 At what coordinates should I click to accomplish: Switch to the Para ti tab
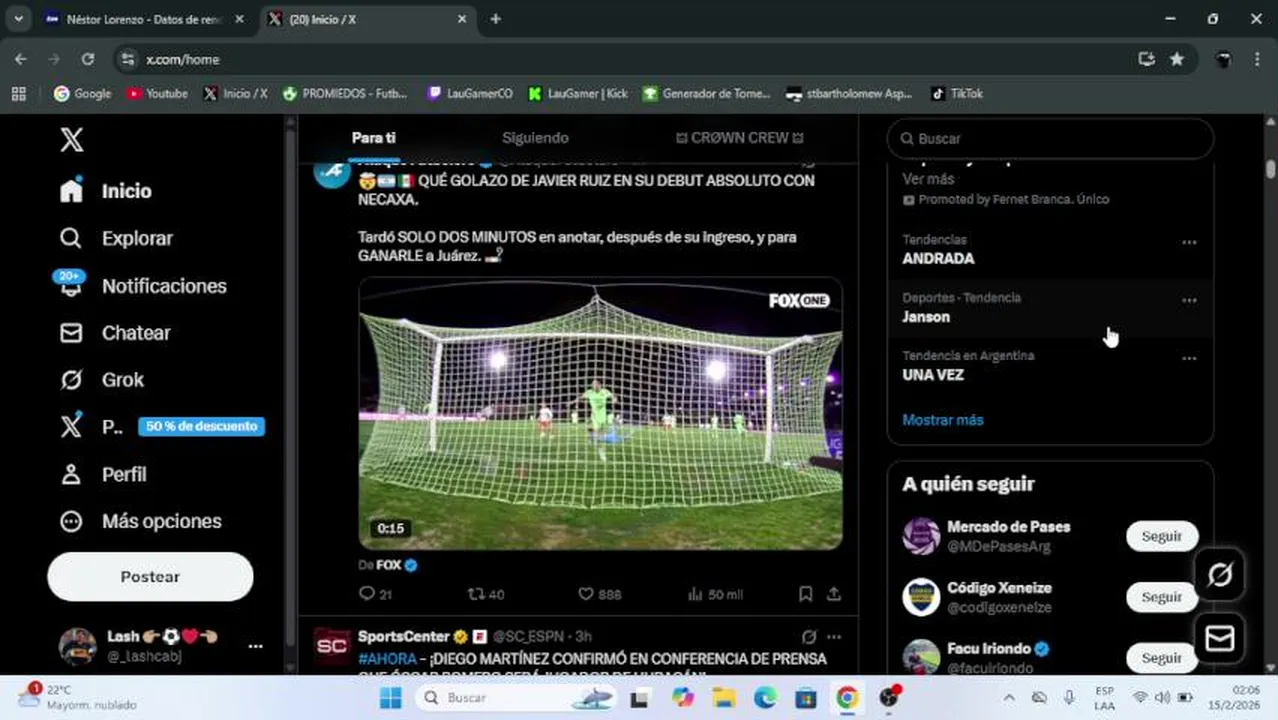(x=374, y=138)
